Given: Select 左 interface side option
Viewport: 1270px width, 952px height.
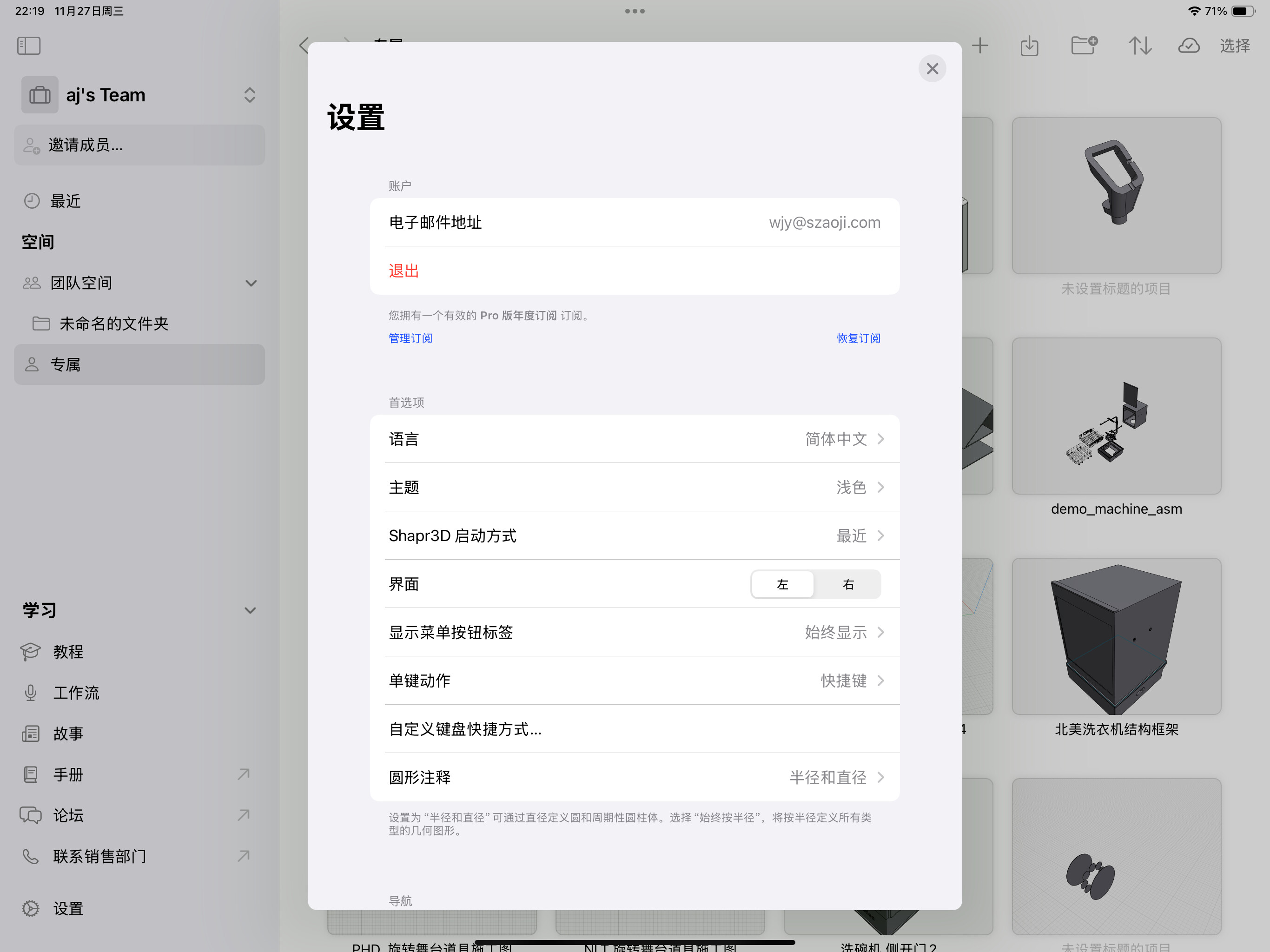Looking at the screenshot, I should [x=782, y=584].
